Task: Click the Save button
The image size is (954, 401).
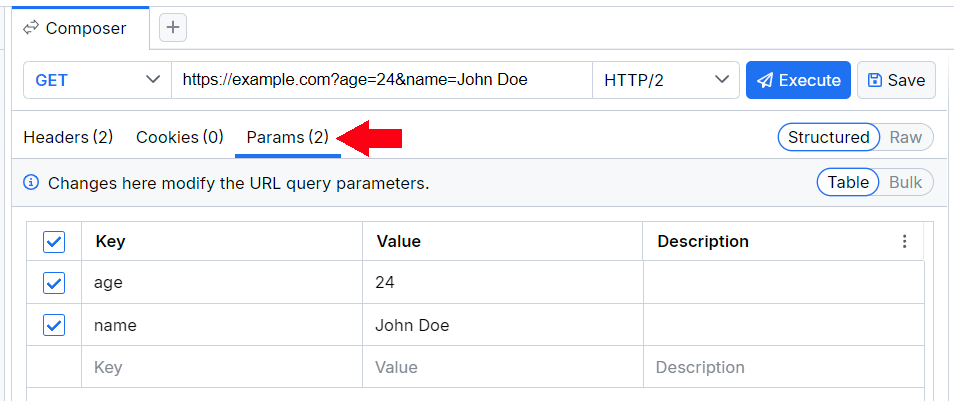Action: (x=896, y=80)
